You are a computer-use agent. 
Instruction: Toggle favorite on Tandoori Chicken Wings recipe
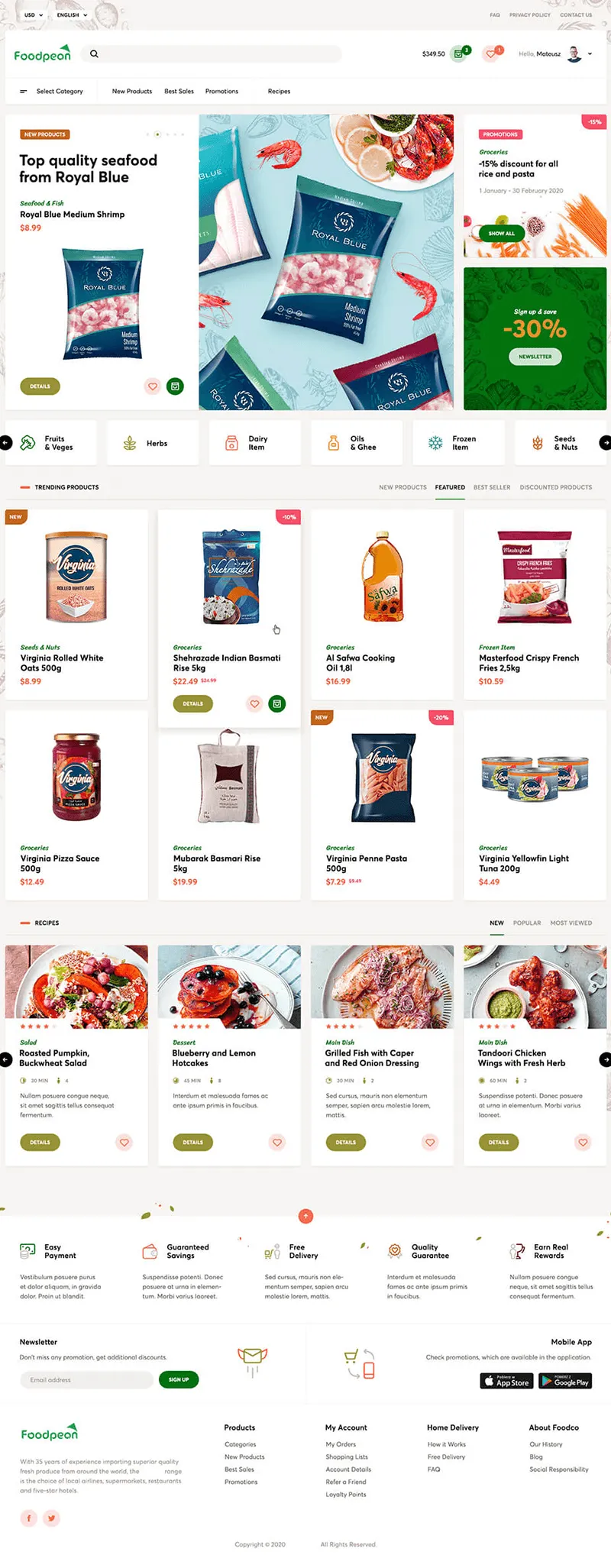583,1143
